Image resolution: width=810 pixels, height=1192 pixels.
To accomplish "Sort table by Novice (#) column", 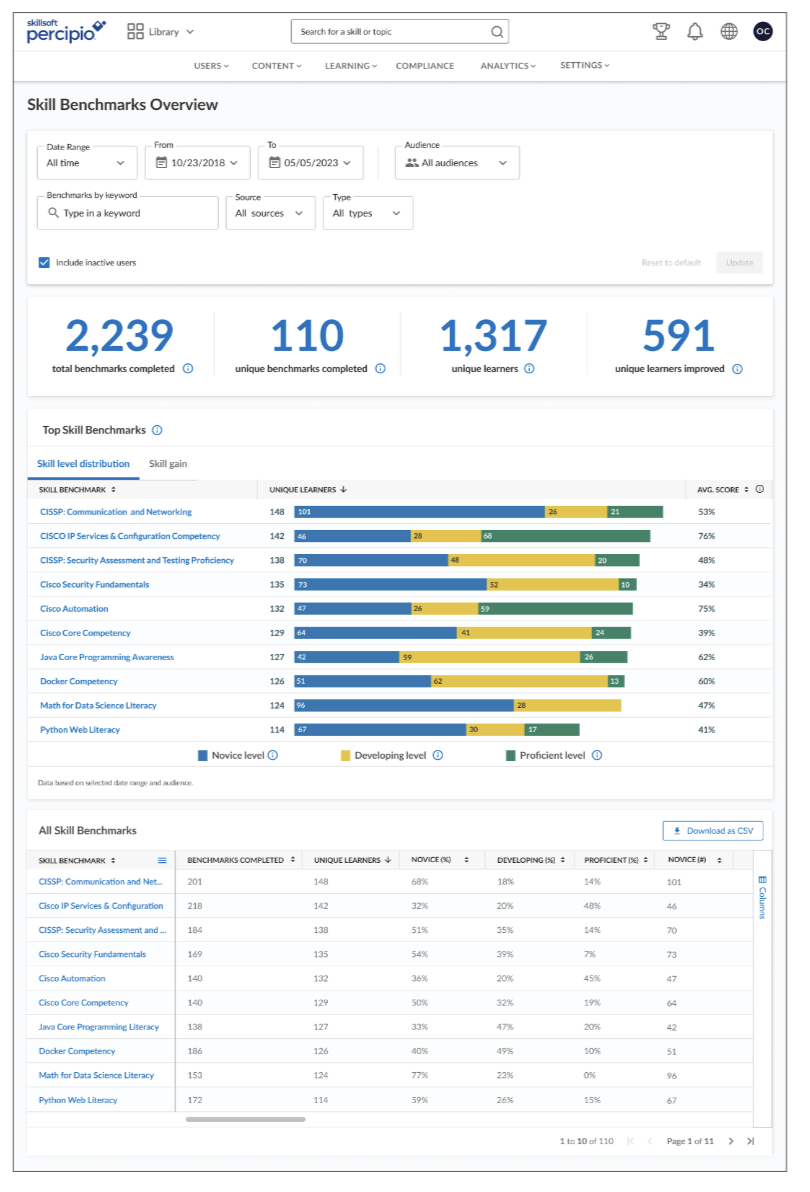I will [695, 860].
